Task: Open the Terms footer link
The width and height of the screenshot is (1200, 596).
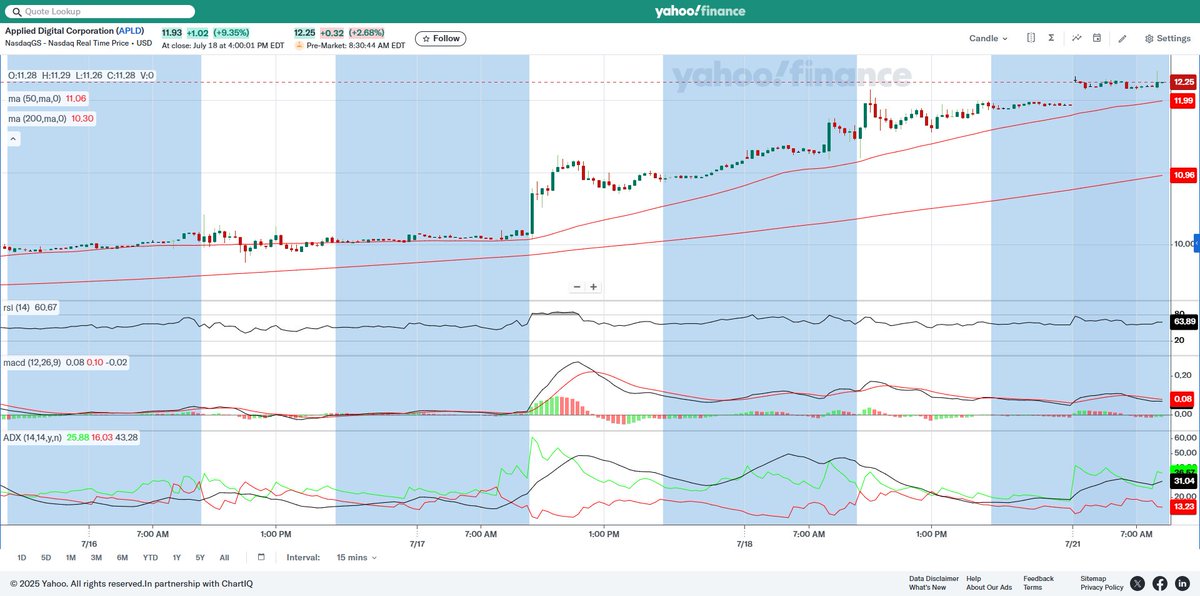Action: [1032, 587]
